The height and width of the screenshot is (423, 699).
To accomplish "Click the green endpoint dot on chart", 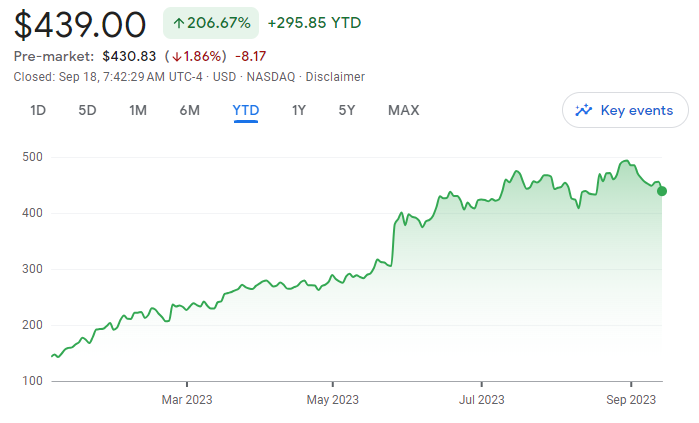I will (x=662, y=191).
